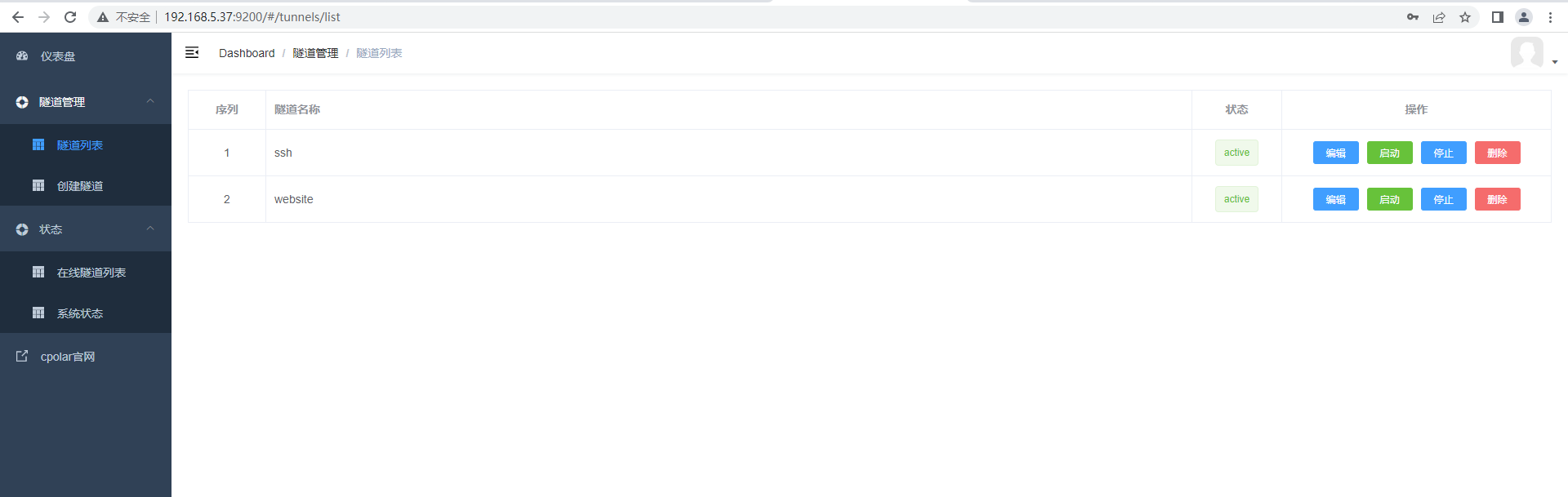Click 停止 button for website tunnel
The width and height of the screenshot is (1568, 497).
1444,199
